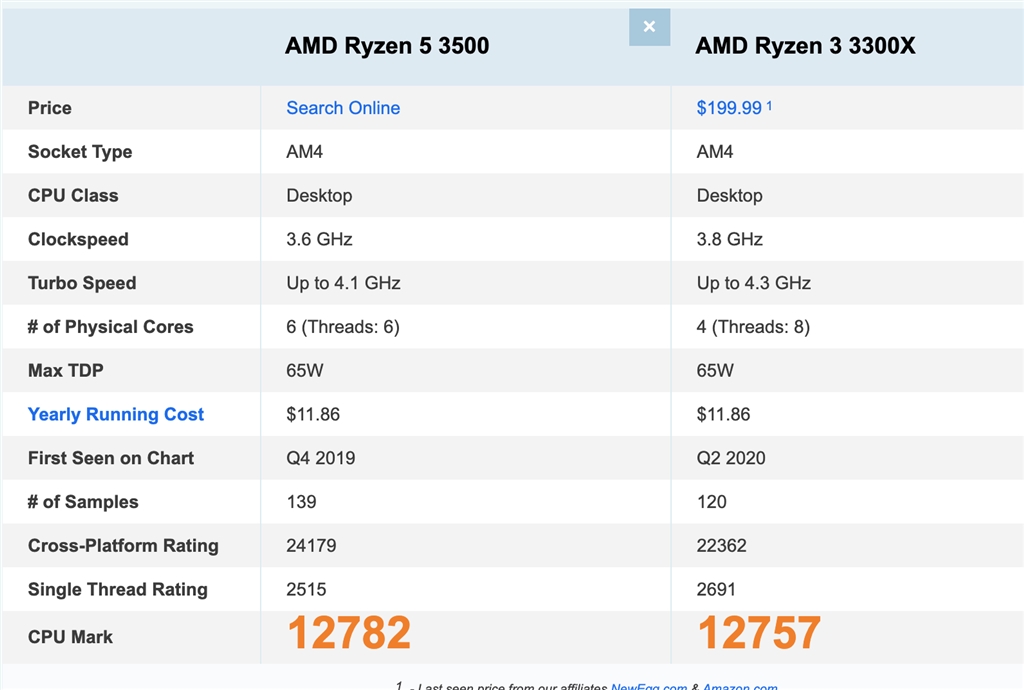Click the X remove-column button

coord(649,27)
